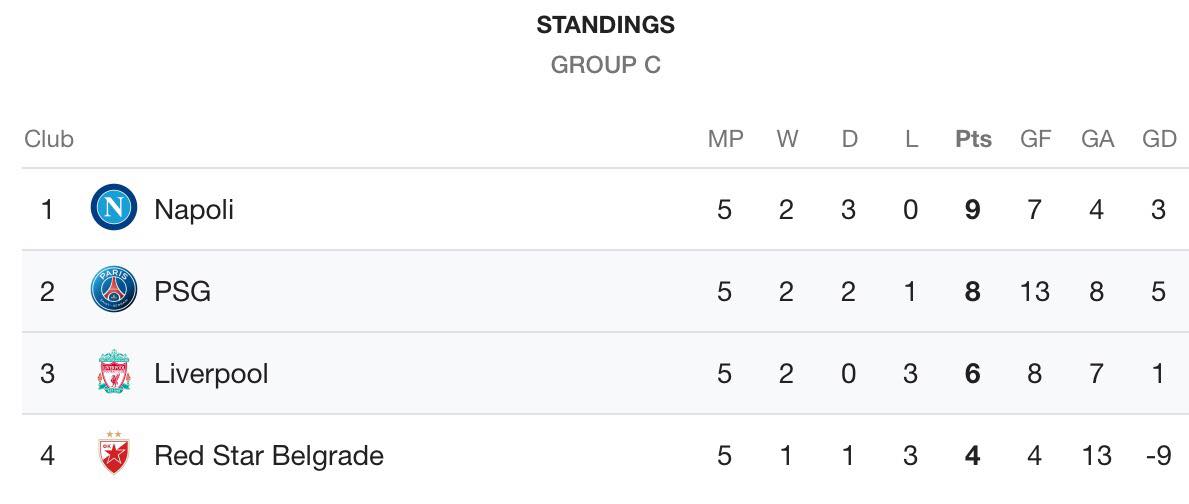The width and height of the screenshot is (1189, 504).
Task: Open the Napoli team name link
Action: click(x=193, y=209)
